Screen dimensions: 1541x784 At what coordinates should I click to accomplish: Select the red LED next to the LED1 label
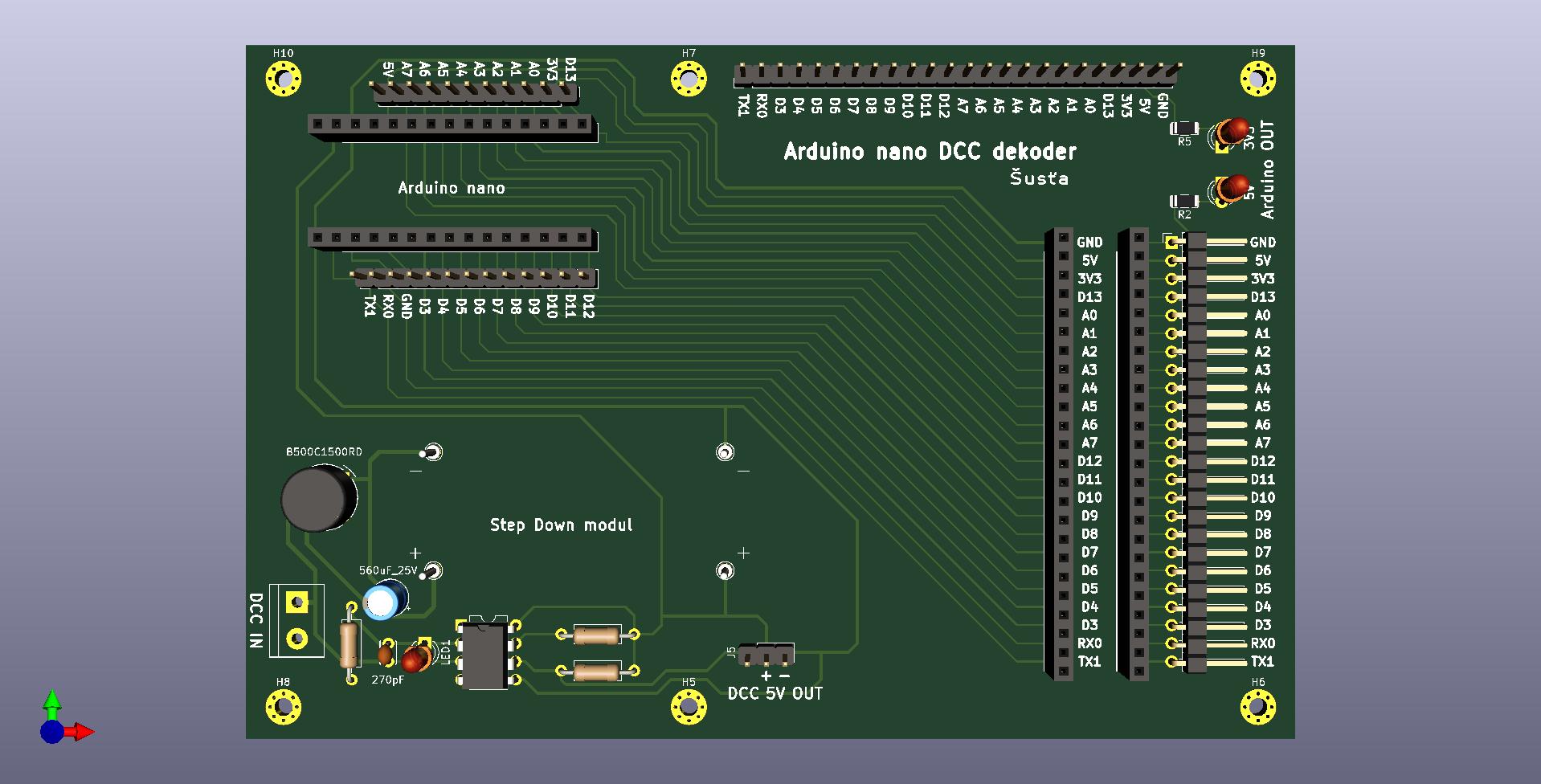(x=416, y=657)
